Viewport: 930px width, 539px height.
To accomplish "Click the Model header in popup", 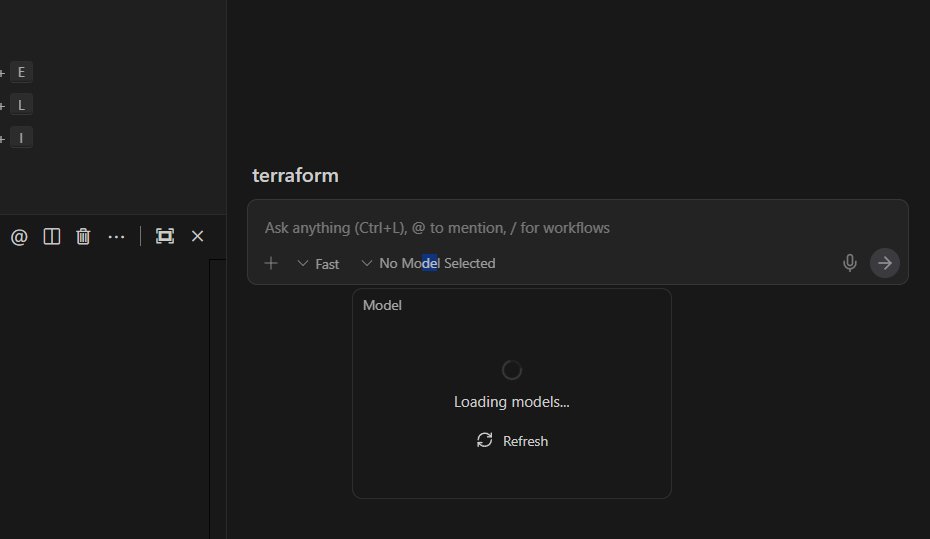I will [382, 305].
